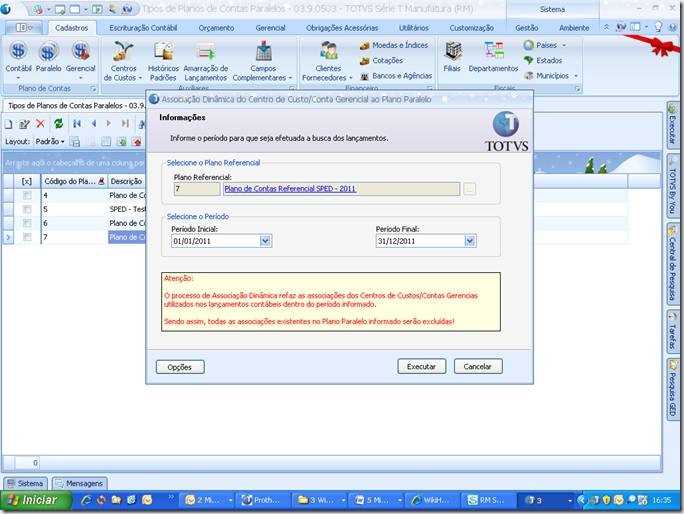Click the Iniciar start button
Image resolution: width=684 pixels, height=514 pixels.
[35, 500]
